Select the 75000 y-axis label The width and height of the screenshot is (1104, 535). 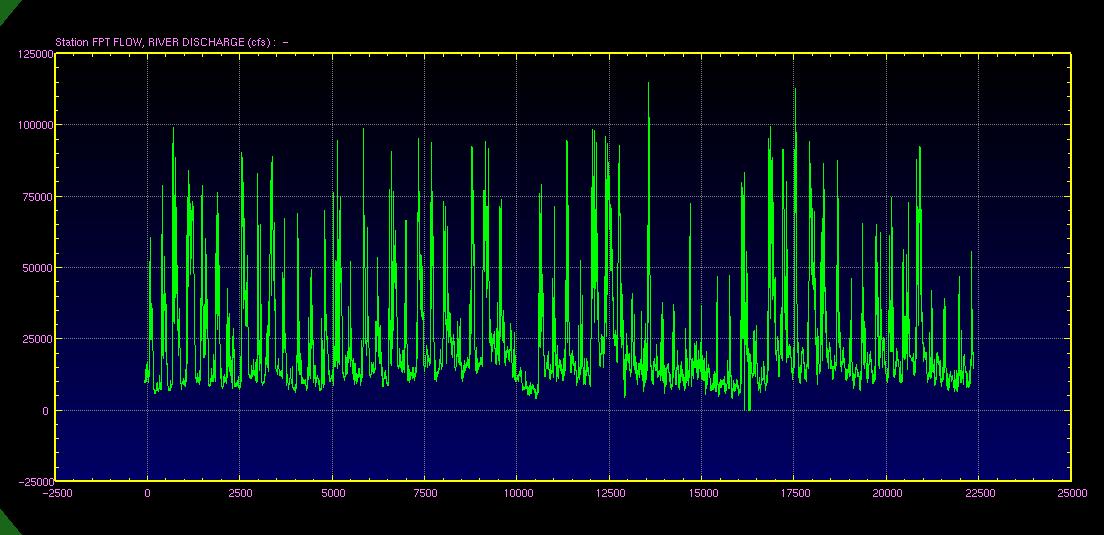click(x=39, y=196)
